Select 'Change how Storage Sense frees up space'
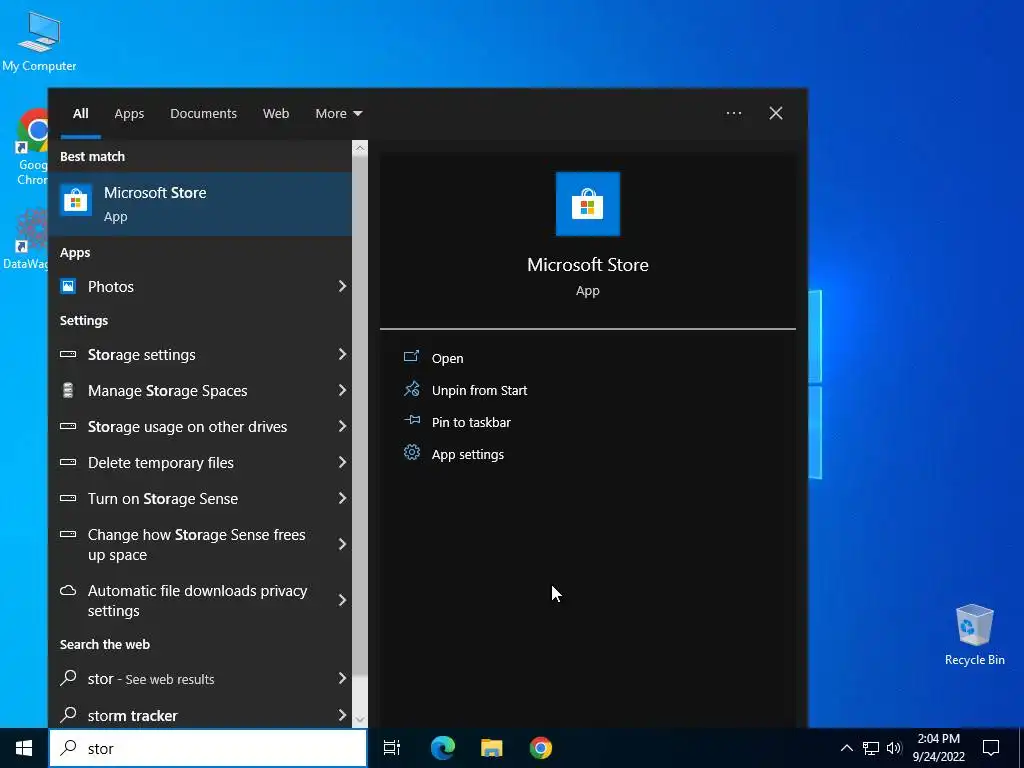This screenshot has width=1024, height=768. point(200,544)
